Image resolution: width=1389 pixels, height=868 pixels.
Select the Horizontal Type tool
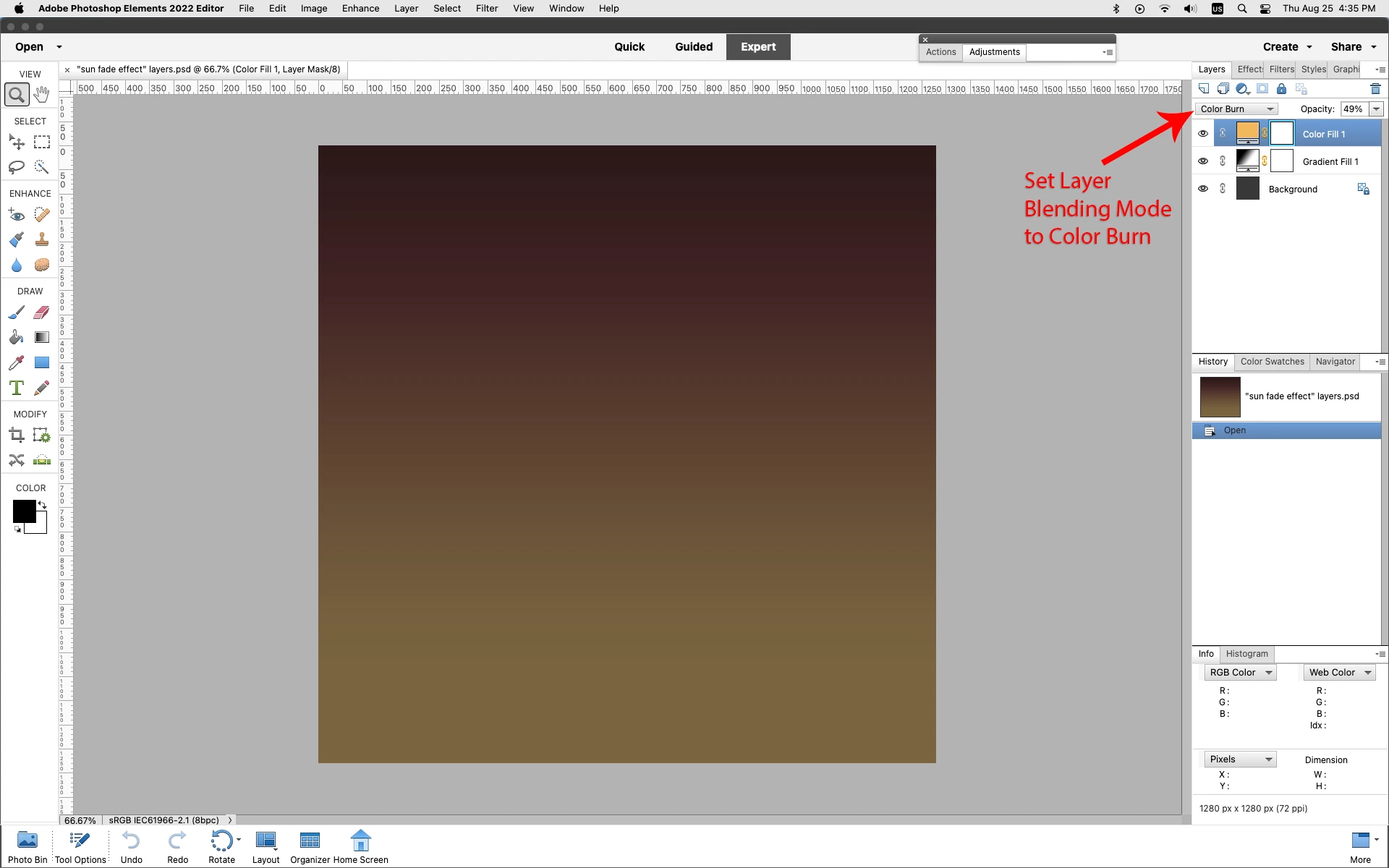(x=16, y=388)
